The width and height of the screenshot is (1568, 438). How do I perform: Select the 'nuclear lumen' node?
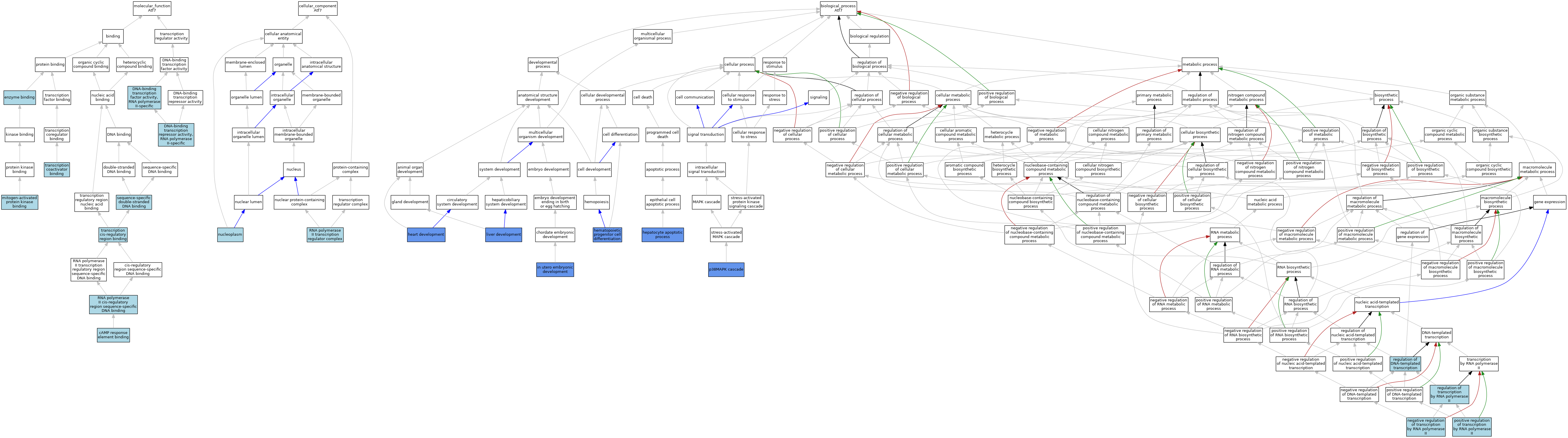[248, 202]
